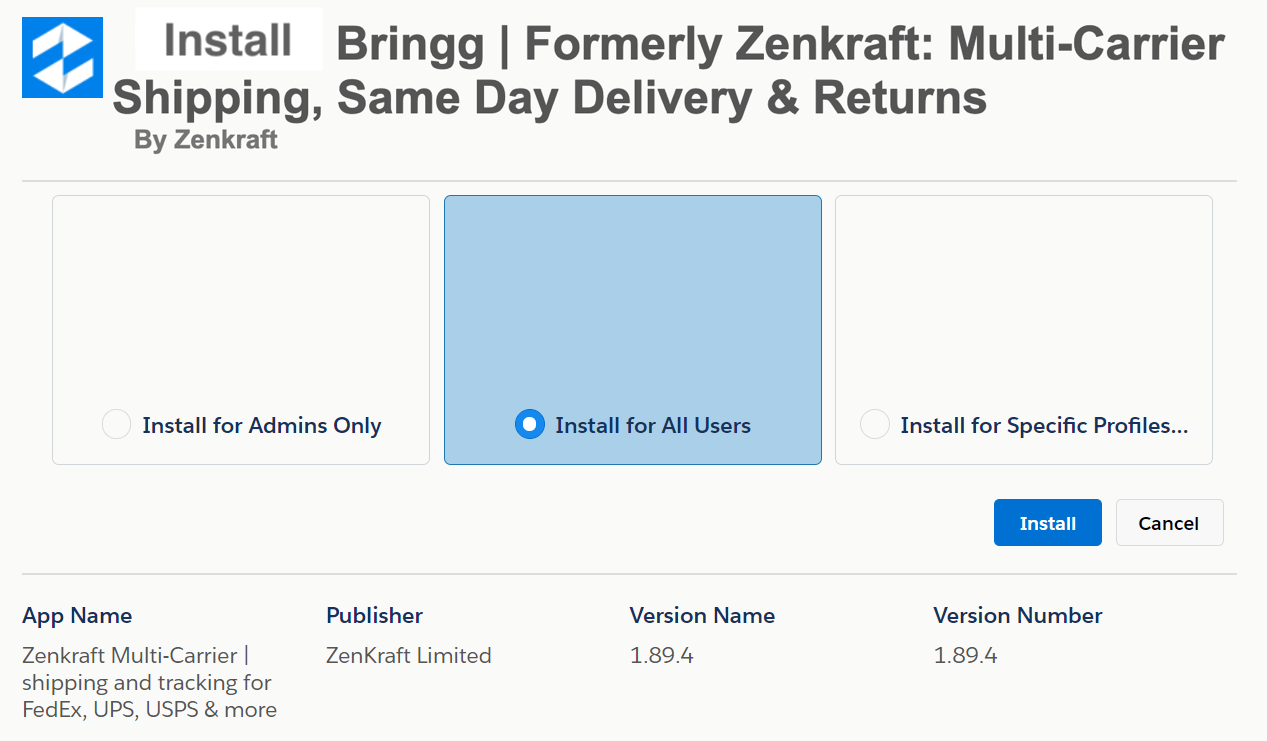
Task: Click the App Name column heading
Action: [77, 615]
